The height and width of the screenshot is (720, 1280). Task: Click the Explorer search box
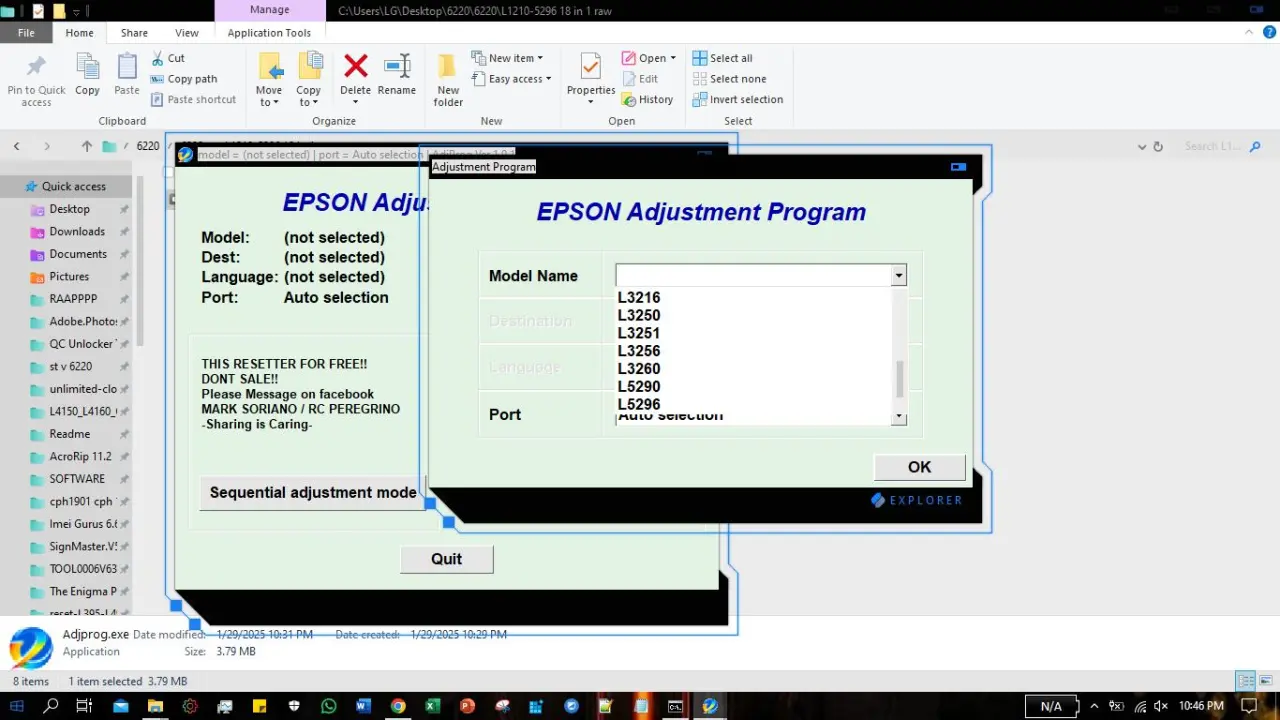click(1220, 146)
